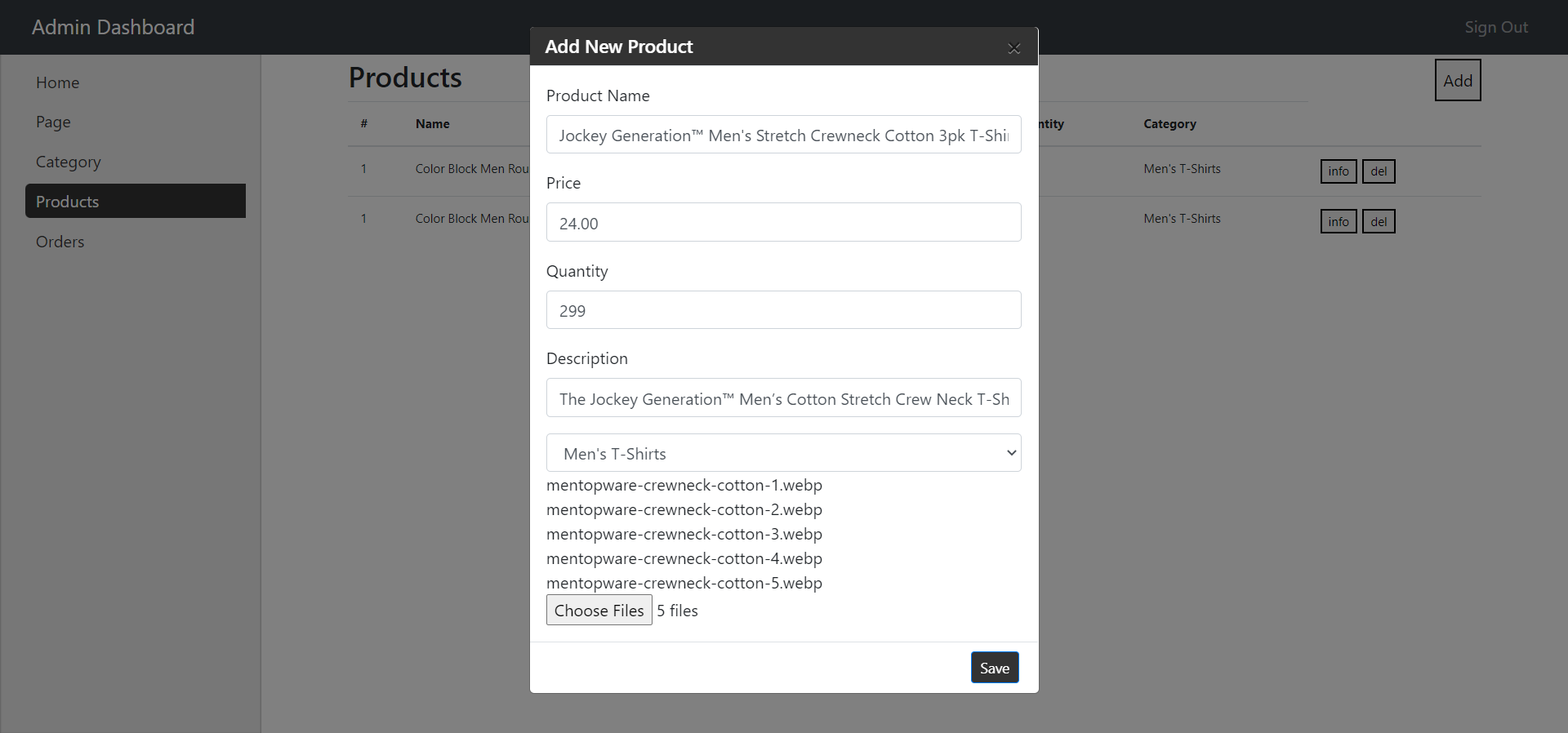Viewport: 1568px width, 733px height.
Task: Click the Admin Dashboard title link
Action: (113, 27)
